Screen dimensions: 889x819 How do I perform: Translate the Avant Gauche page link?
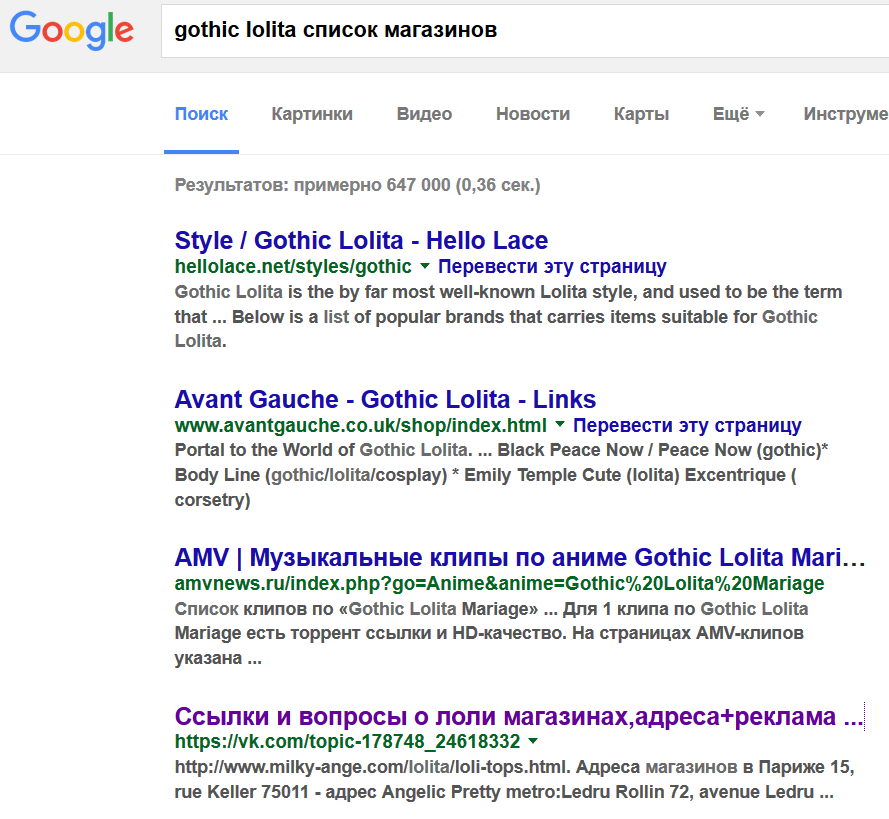687,425
